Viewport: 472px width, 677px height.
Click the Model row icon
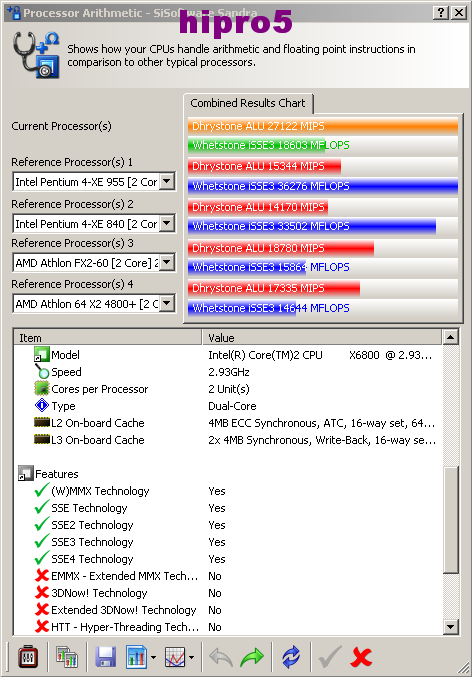point(41,354)
